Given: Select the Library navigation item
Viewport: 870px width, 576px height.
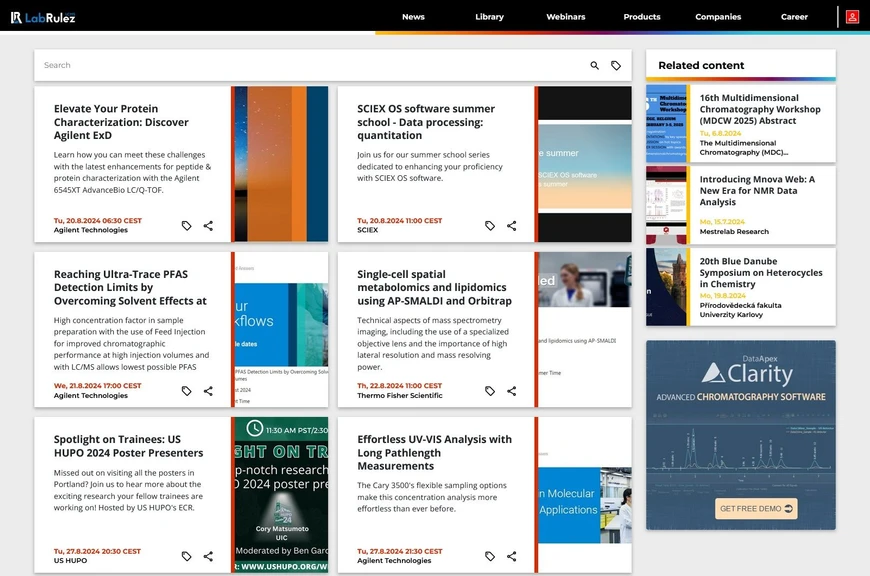Looking at the screenshot, I should [489, 17].
